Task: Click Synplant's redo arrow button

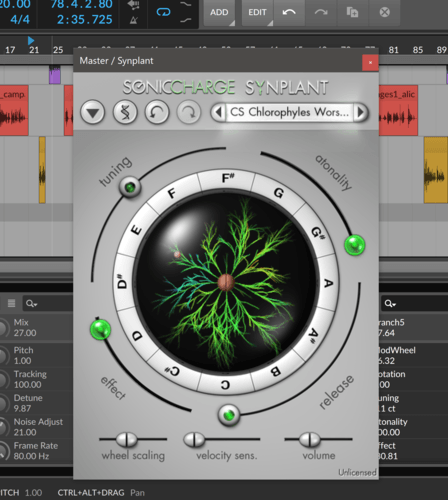Action: pyautogui.click(x=189, y=112)
